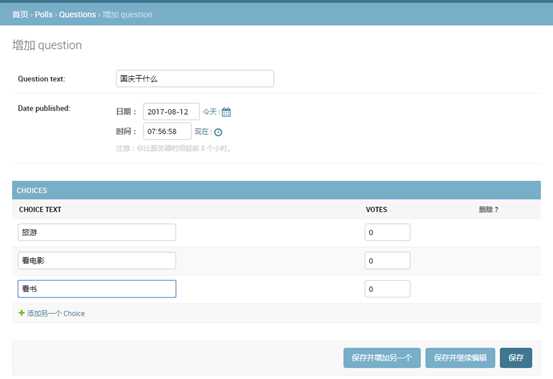Click the 日期 label

click(x=126, y=112)
